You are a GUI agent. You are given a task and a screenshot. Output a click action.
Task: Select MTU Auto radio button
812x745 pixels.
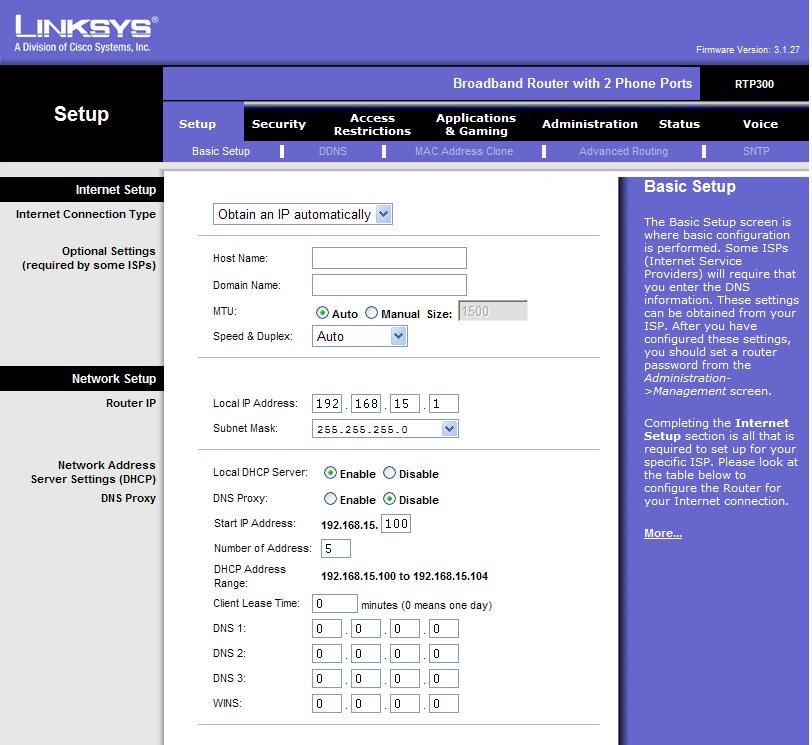pyautogui.click(x=322, y=313)
